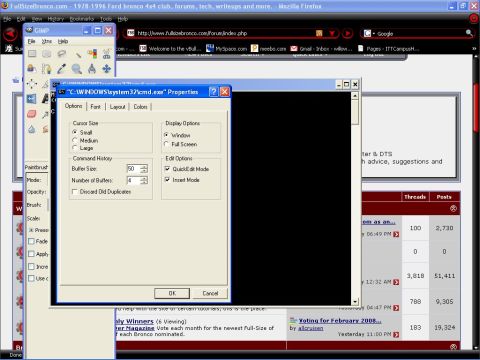The height and width of the screenshot is (360, 480).
Task: Open Firefox Bookmarks menu
Action: pyautogui.click(x=82, y=19)
